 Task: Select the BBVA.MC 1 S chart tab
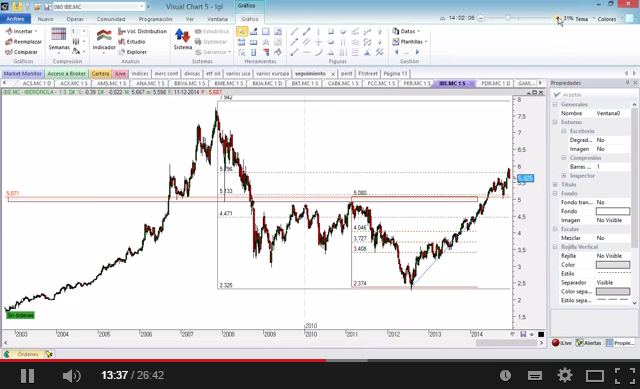(189, 83)
